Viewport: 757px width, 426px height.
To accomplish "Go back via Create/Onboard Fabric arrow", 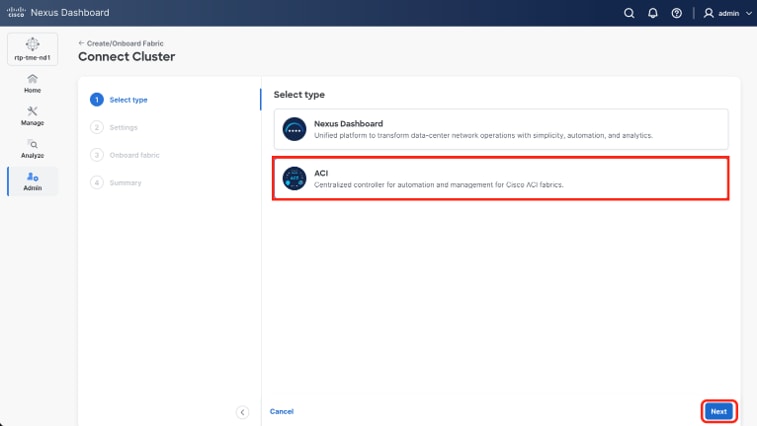I will (x=81, y=43).
